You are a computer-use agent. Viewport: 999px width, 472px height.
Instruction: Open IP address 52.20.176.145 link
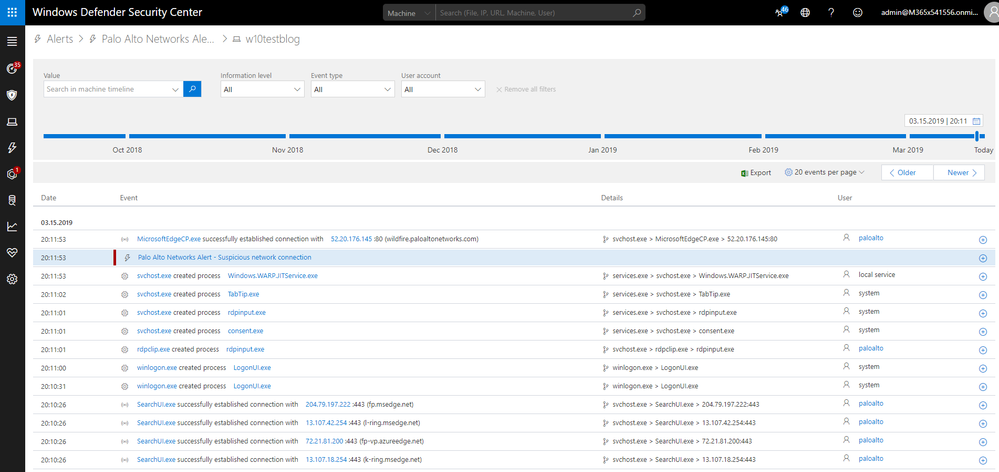(352, 239)
